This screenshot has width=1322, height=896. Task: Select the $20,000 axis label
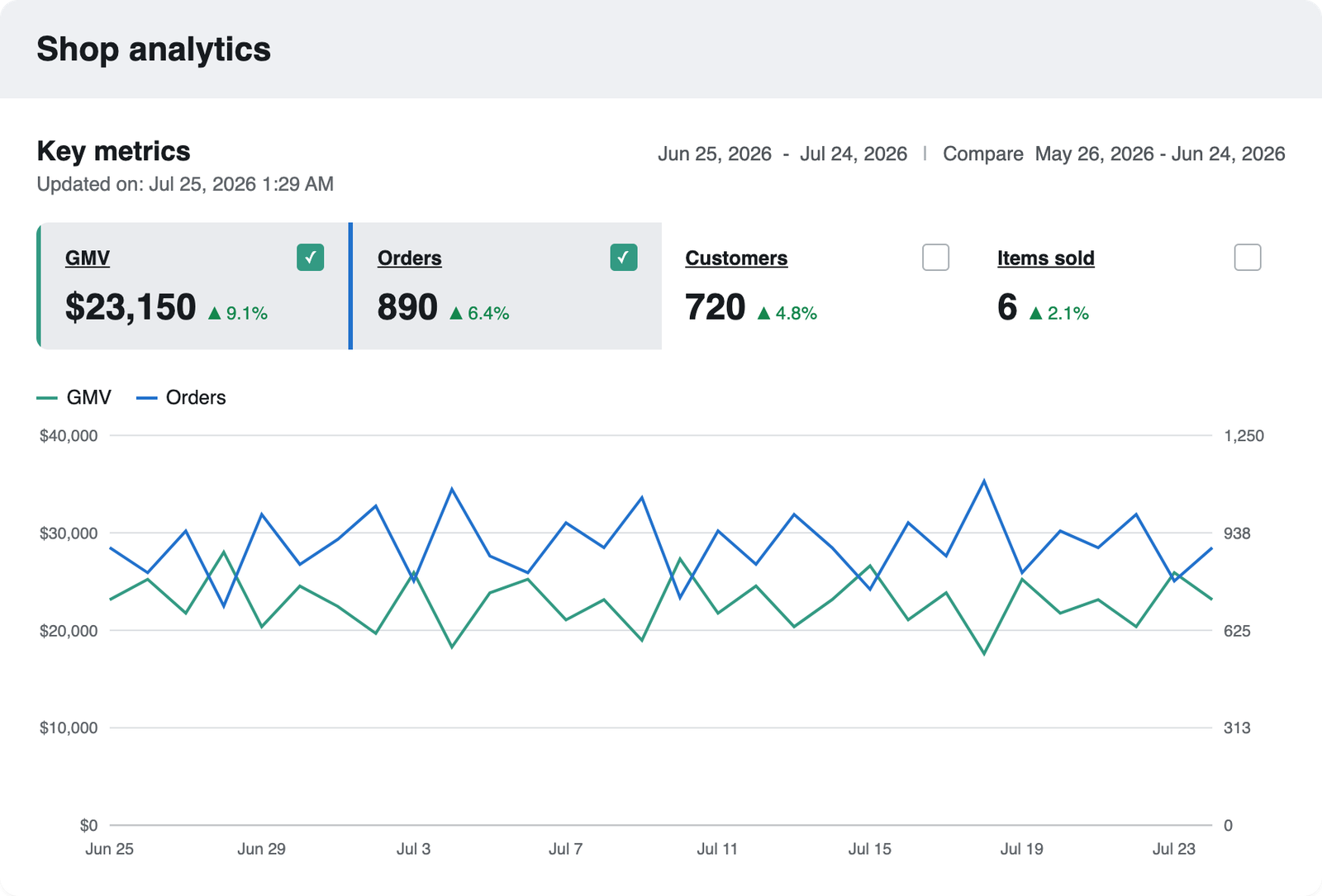69,631
